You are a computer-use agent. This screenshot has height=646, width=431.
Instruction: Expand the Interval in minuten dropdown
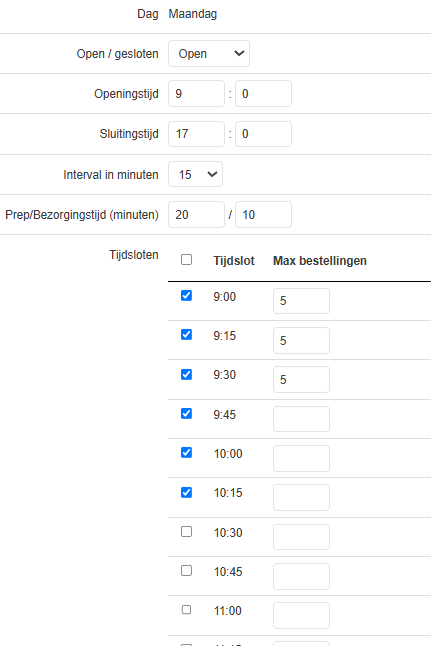pyautogui.click(x=195, y=174)
